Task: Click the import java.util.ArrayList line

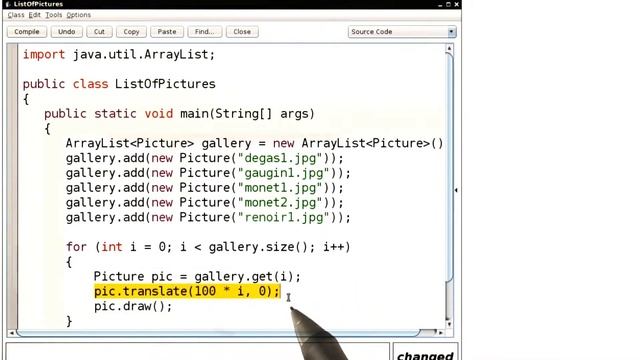Action: pyautogui.click(x=119, y=54)
